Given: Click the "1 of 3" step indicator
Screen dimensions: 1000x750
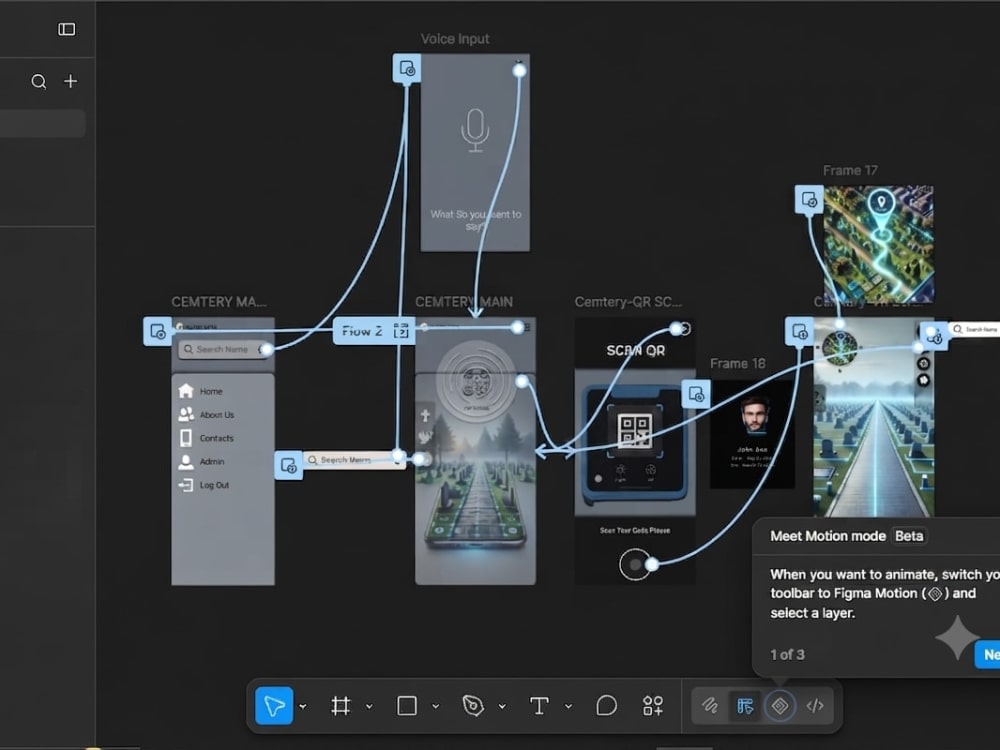Looking at the screenshot, I should 788,655.
